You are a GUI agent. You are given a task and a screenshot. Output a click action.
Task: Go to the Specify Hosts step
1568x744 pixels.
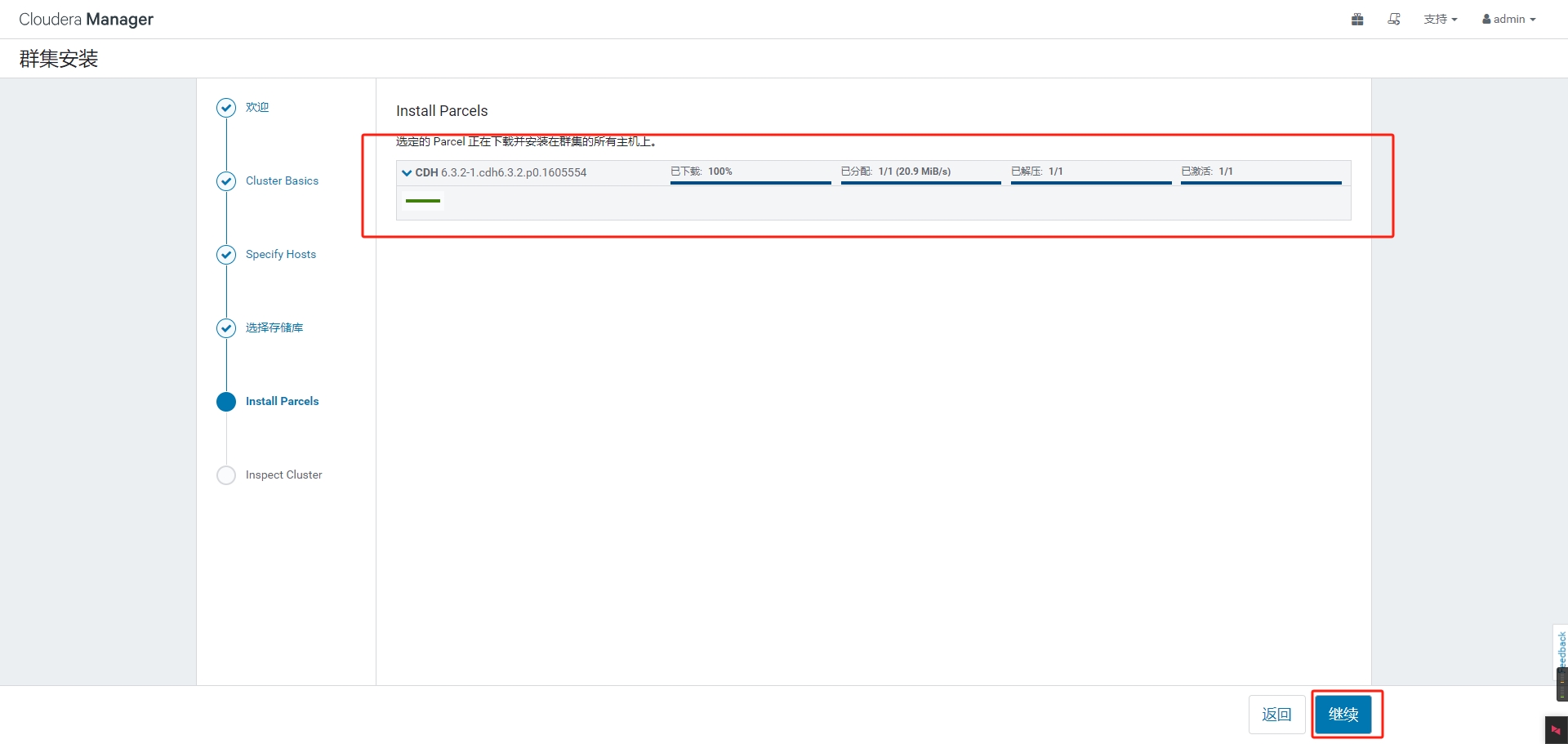pyautogui.click(x=281, y=254)
